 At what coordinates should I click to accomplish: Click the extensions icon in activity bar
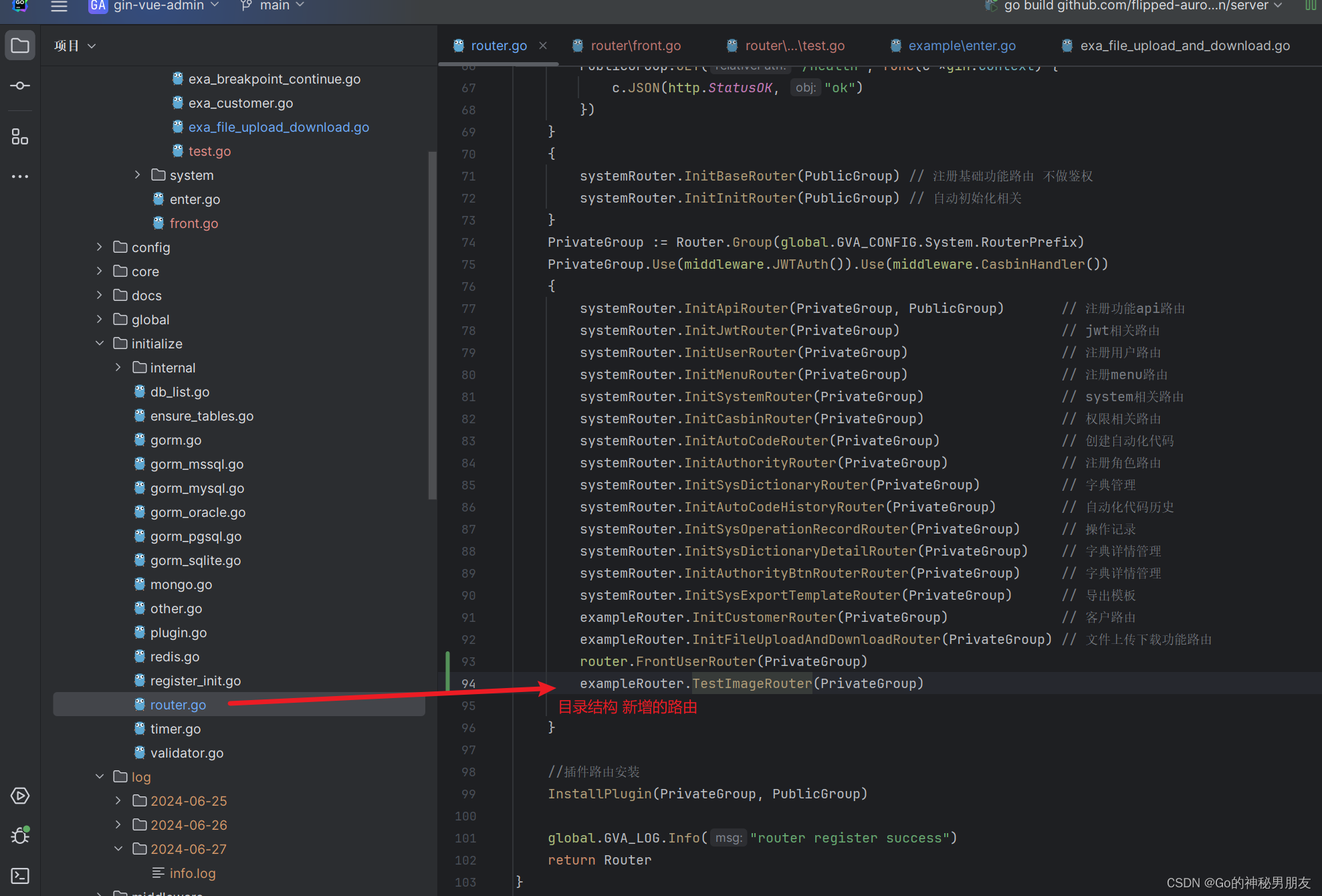[19, 139]
